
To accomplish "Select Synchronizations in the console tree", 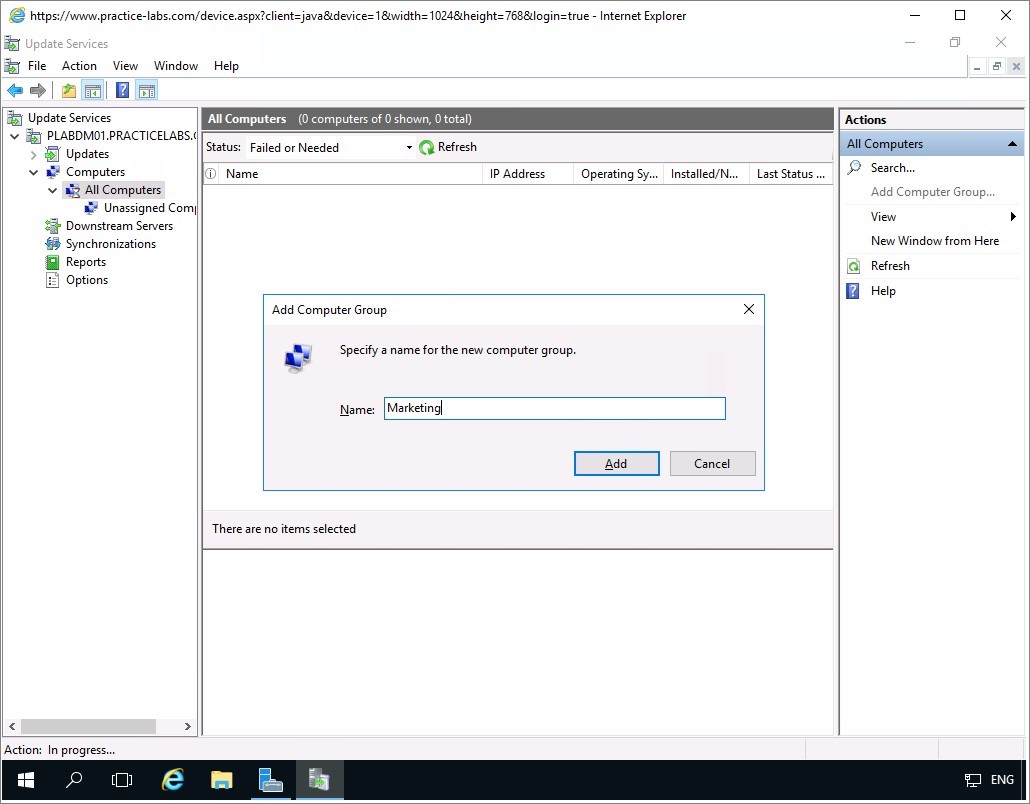I will tap(110, 244).
